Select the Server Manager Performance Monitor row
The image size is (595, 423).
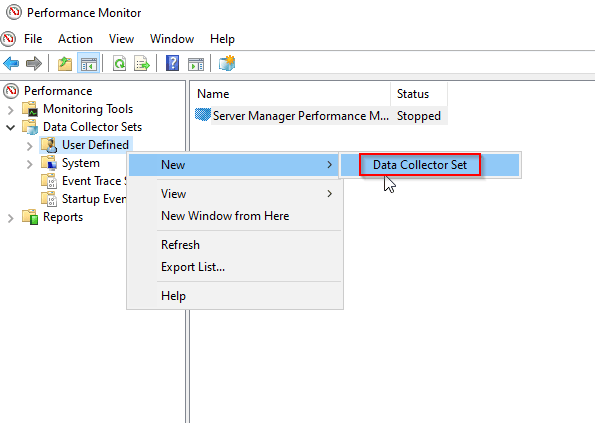[321, 116]
